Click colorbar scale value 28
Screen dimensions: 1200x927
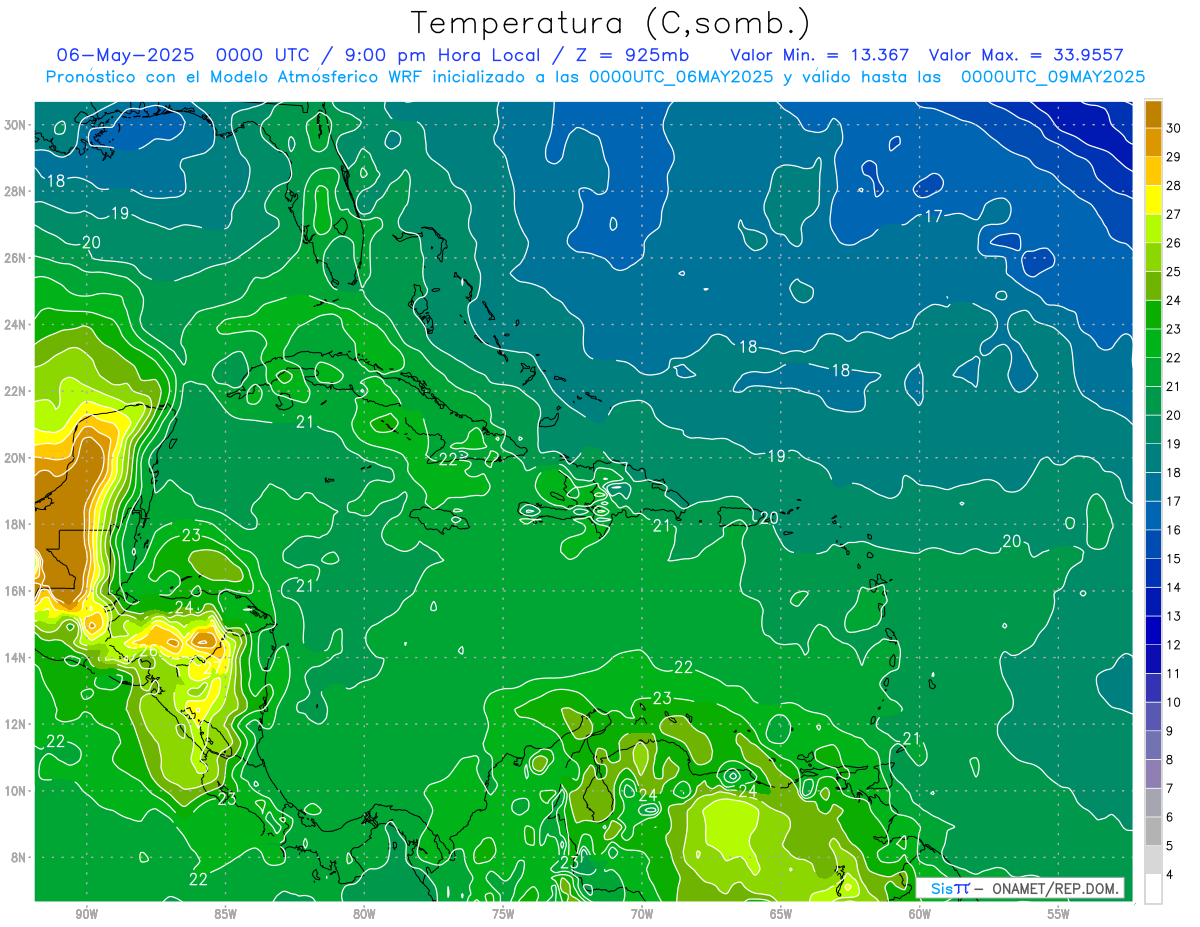coord(1174,185)
